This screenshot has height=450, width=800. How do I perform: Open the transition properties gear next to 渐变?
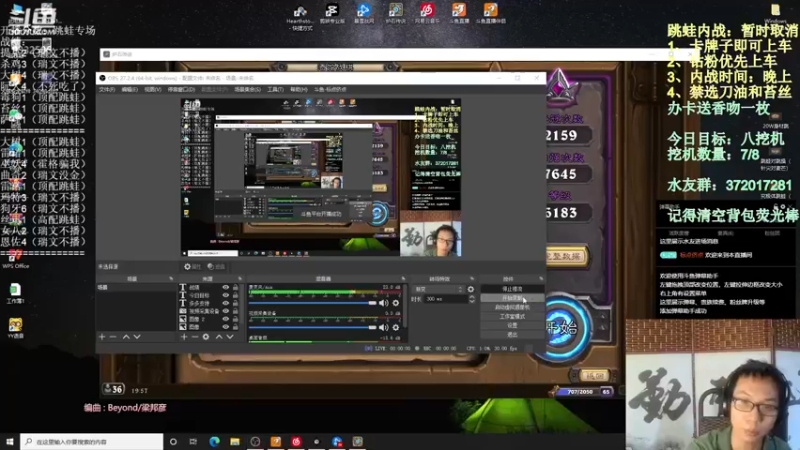(471, 289)
